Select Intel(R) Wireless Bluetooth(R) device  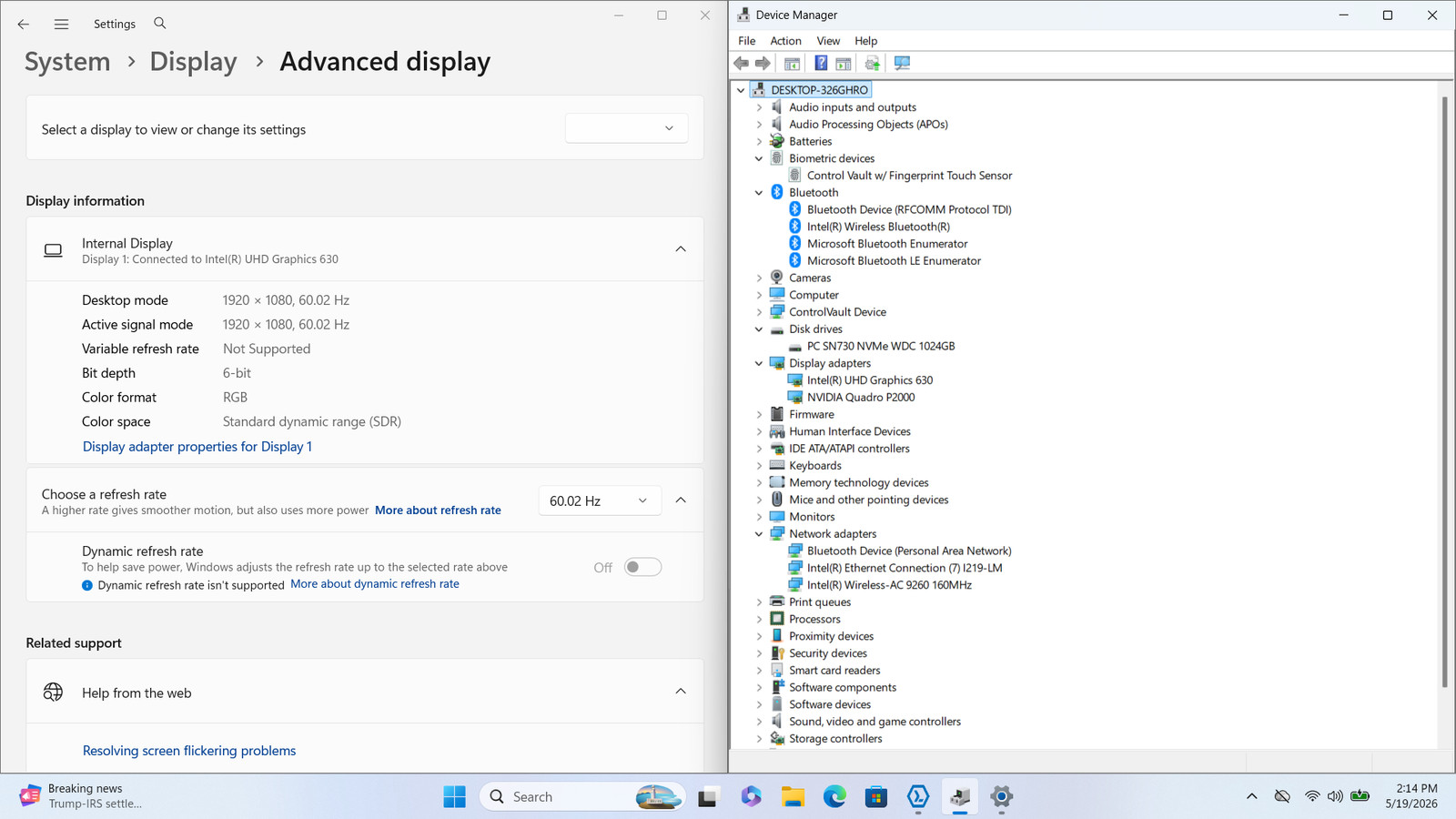(x=878, y=227)
